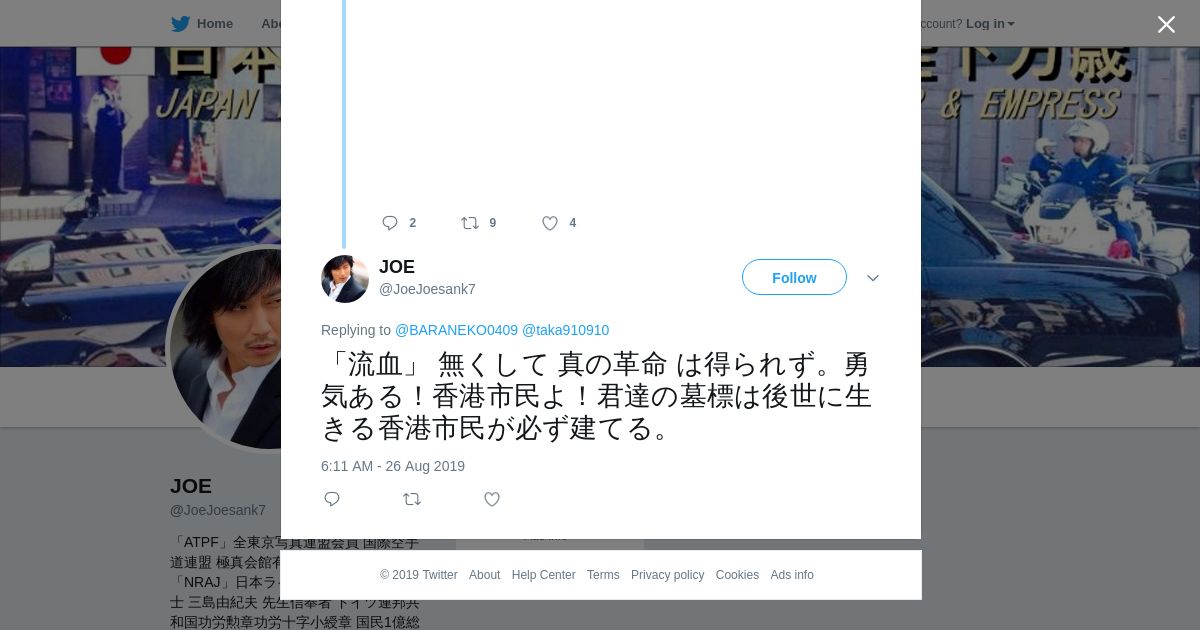Open the About footer link
This screenshot has height=630, width=1200.
(x=484, y=575)
